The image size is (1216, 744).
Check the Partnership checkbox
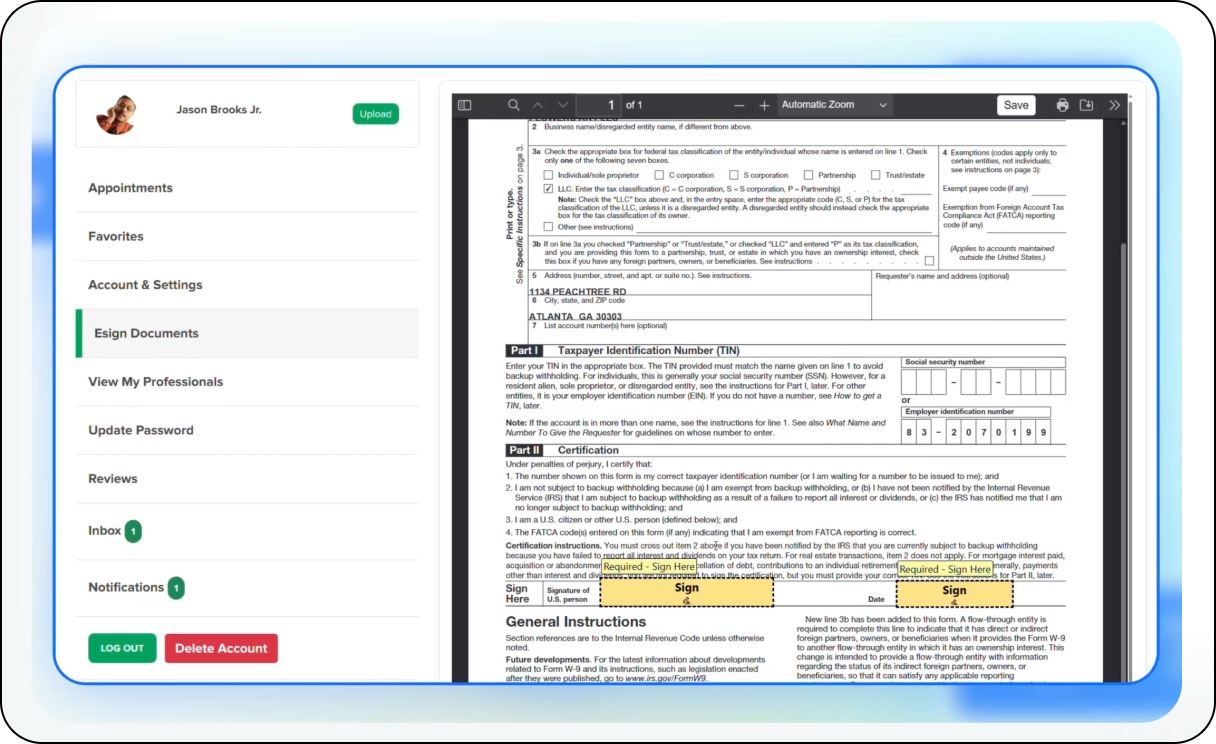(x=808, y=175)
